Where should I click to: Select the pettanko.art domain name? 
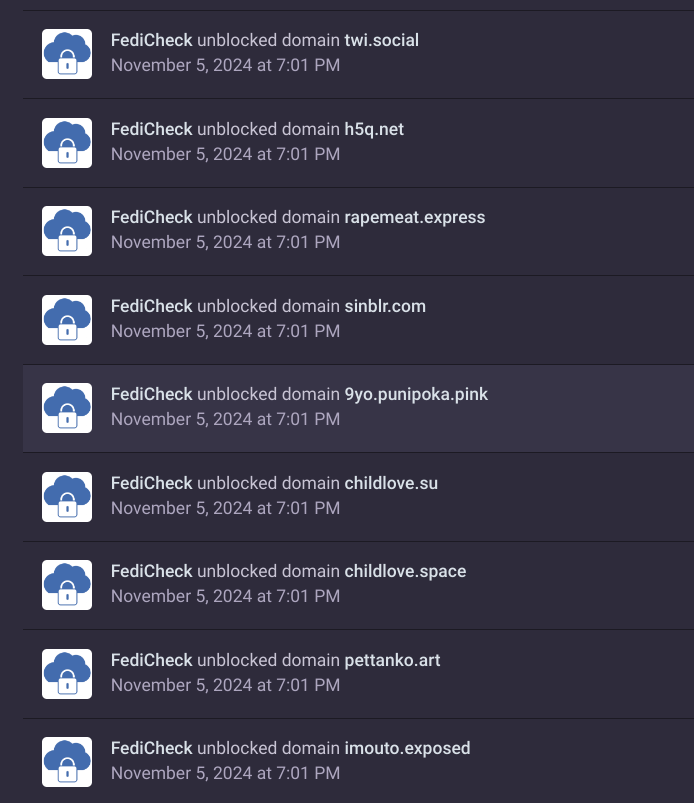(x=392, y=660)
